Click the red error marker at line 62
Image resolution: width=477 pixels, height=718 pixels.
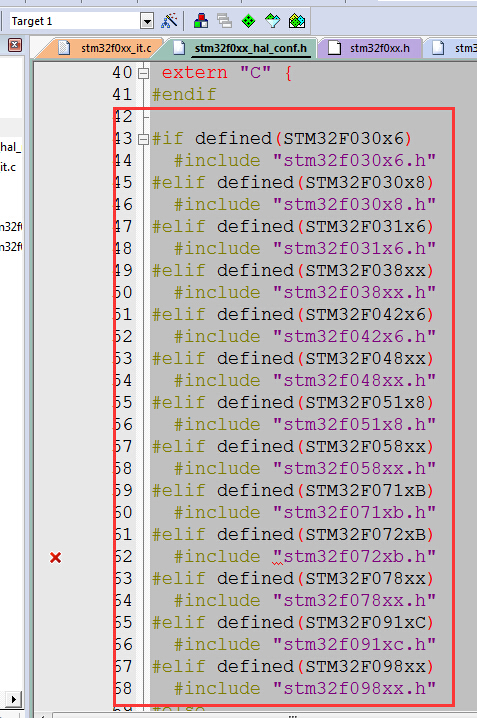pyautogui.click(x=56, y=557)
